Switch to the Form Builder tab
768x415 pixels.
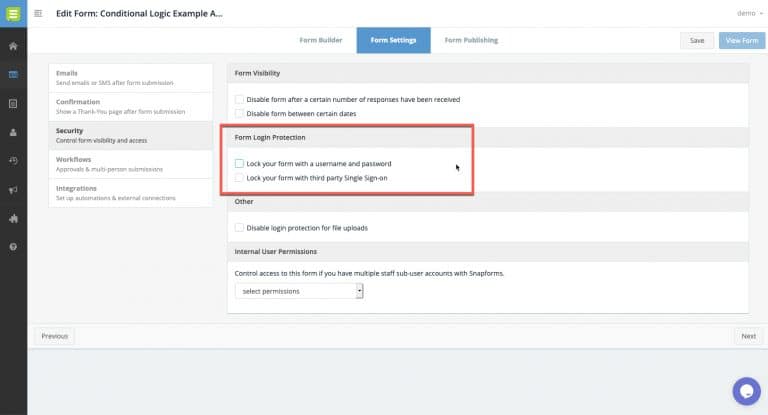[320, 40]
